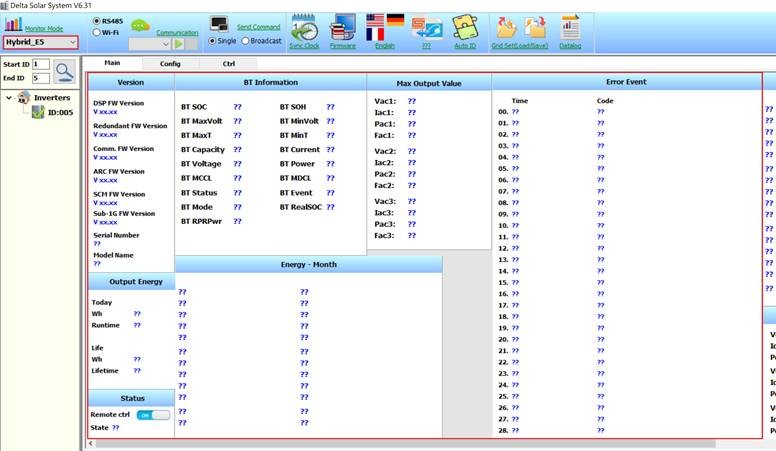Click the Inverters tree label

click(52, 98)
